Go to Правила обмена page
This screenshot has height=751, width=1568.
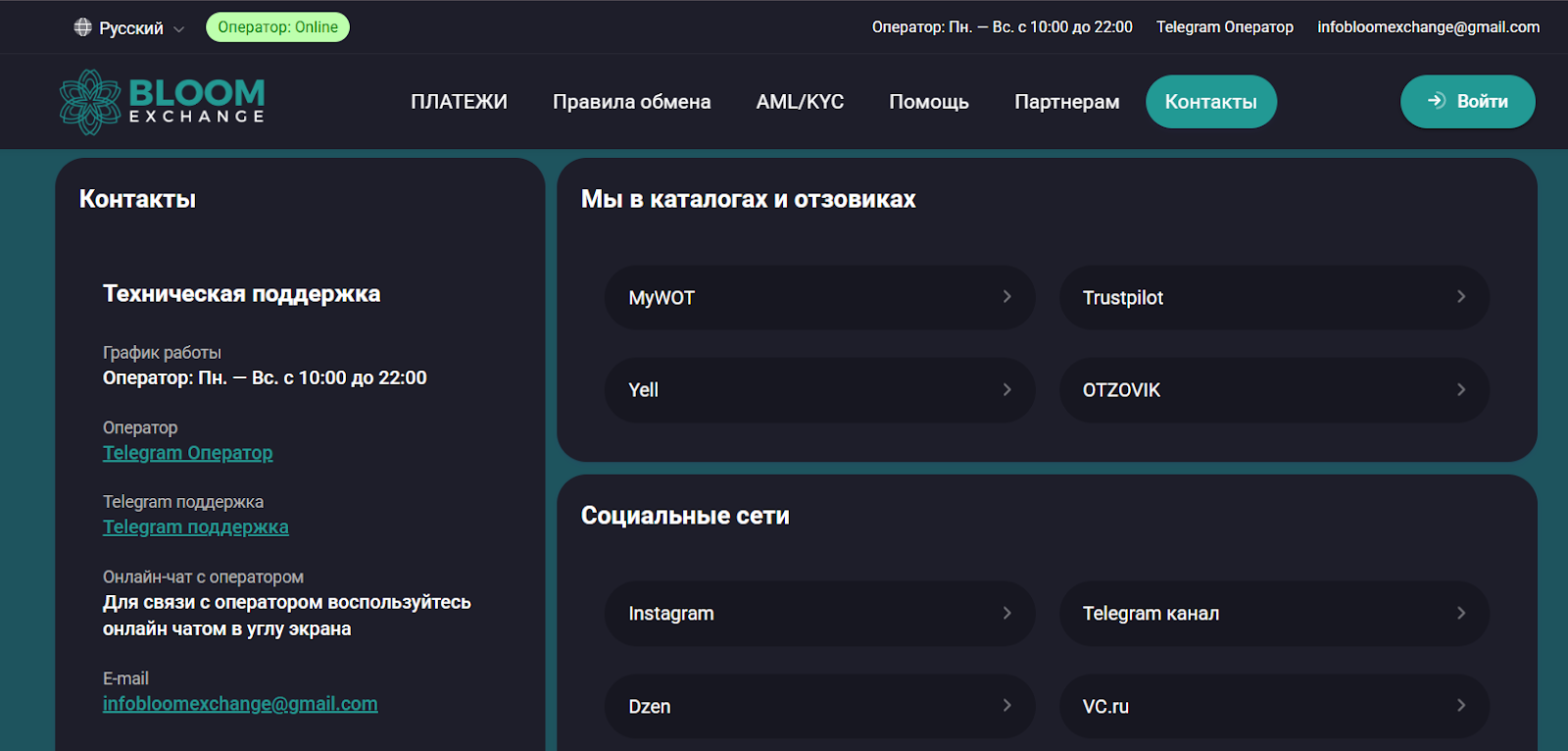(x=631, y=102)
